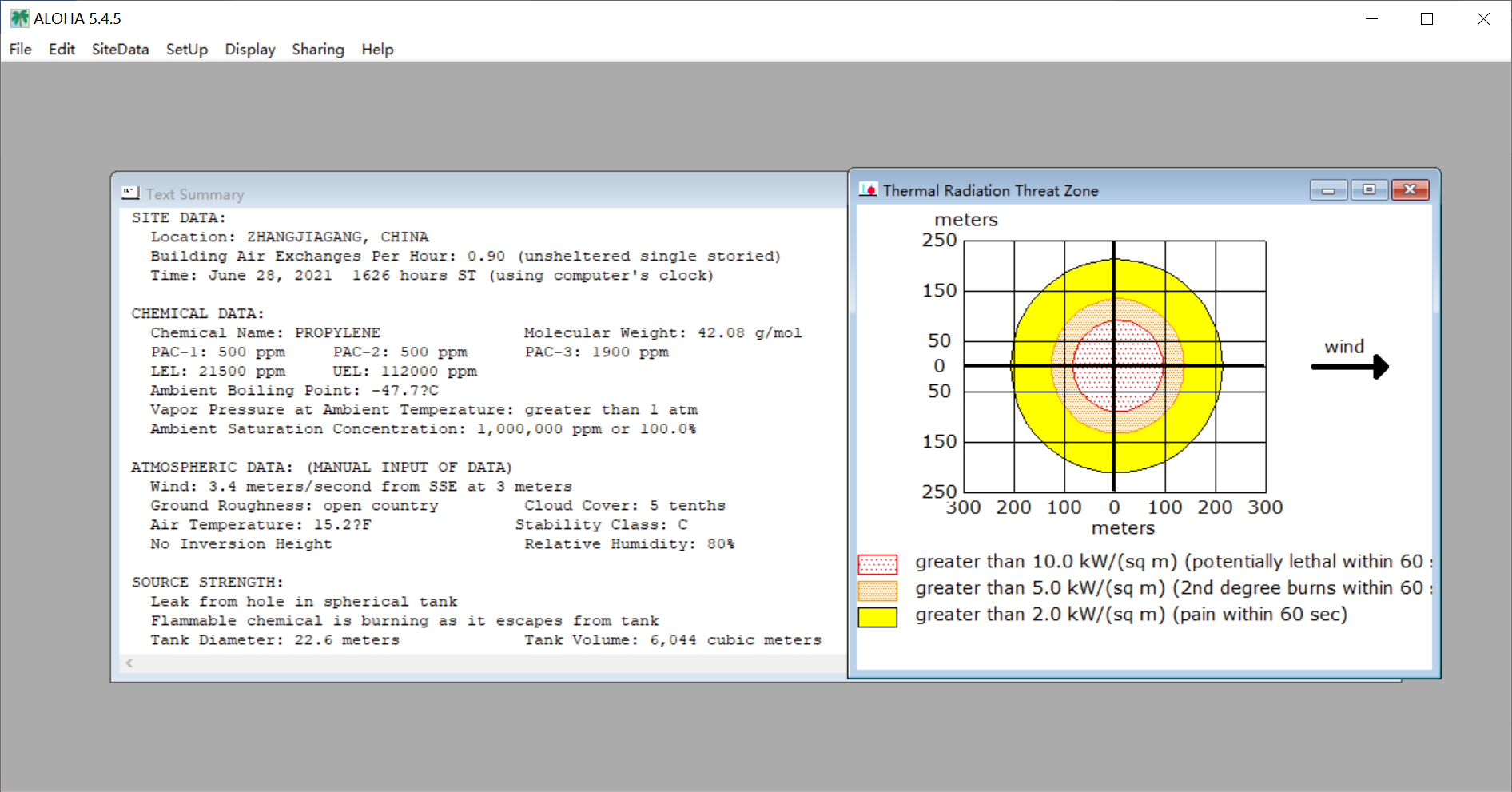The image size is (1512, 792).
Task: Click the "Wind: 3.4 meters/second from SSE" line
Action: [x=361, y=486]
